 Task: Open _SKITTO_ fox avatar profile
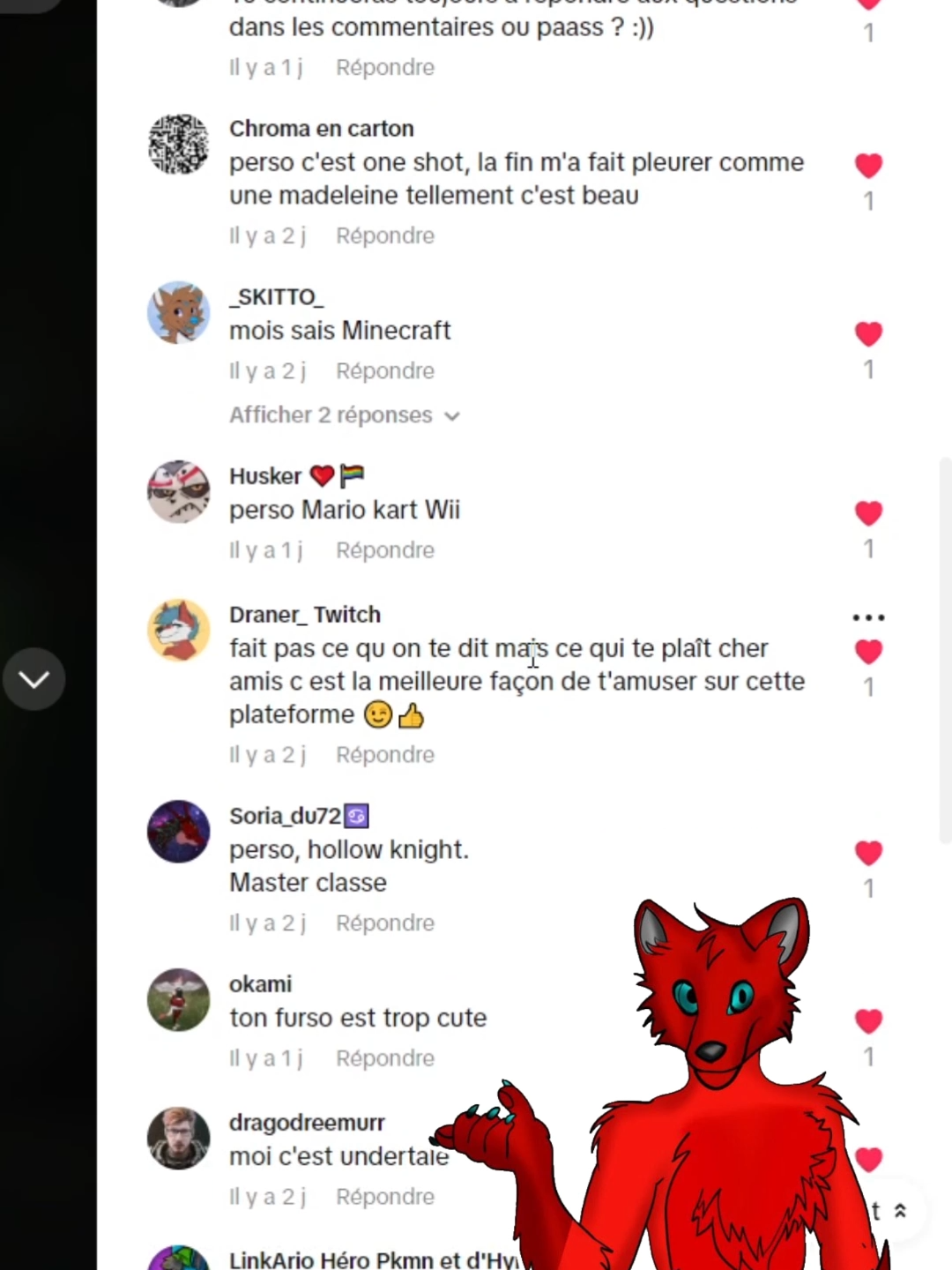tap(179, 313)
